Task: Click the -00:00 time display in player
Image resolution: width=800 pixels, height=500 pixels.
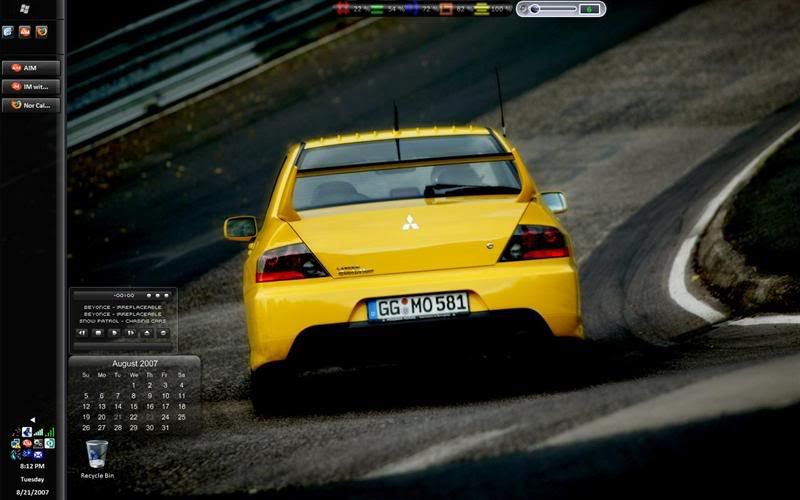Action: (x=124, y=295)
